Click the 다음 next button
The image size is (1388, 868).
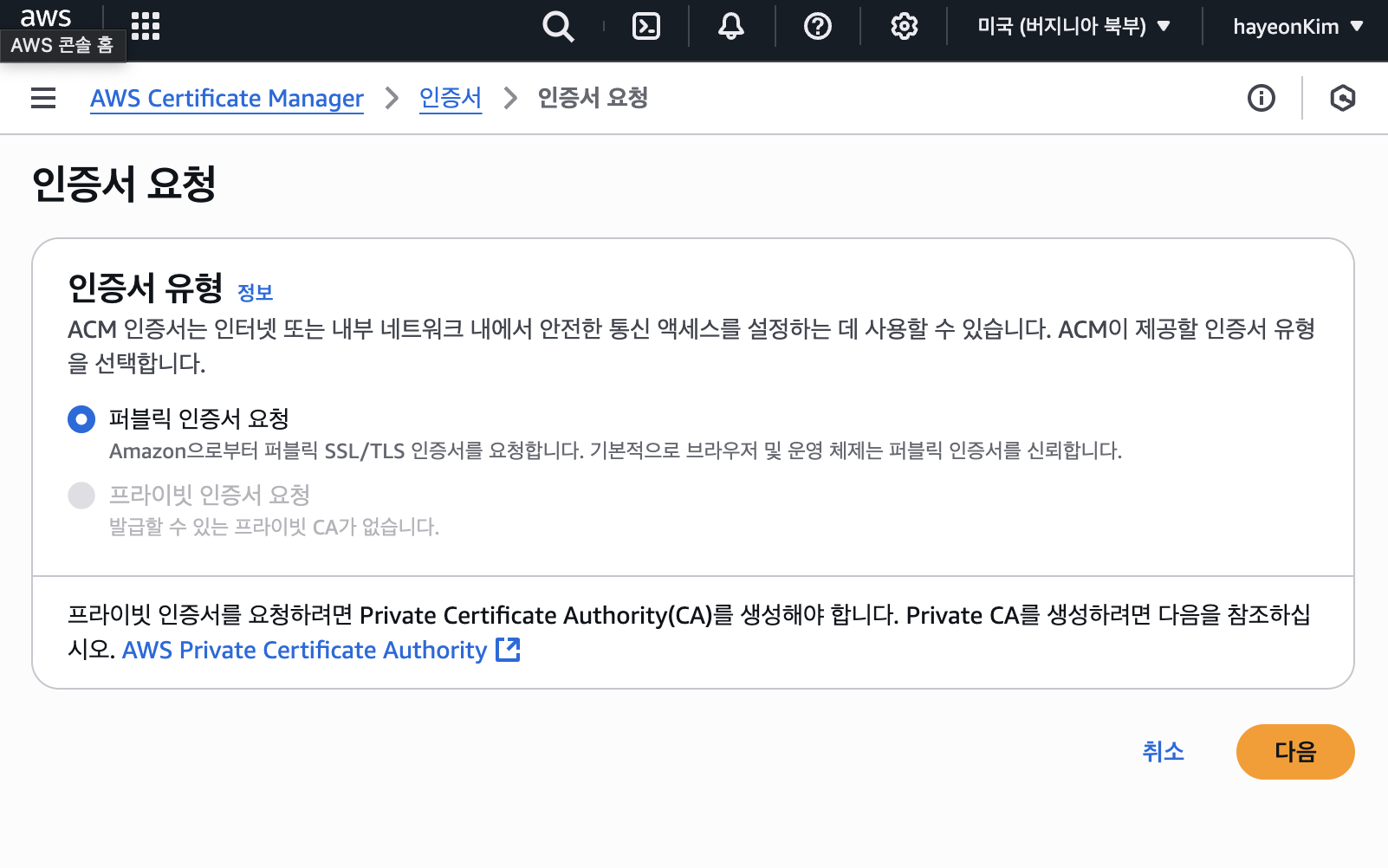(x=1295, y=752)
